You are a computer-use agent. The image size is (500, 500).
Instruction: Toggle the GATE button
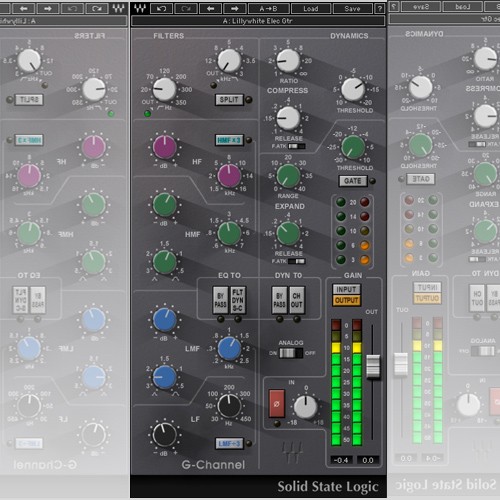pyautogui.click(x=353, y=181)
